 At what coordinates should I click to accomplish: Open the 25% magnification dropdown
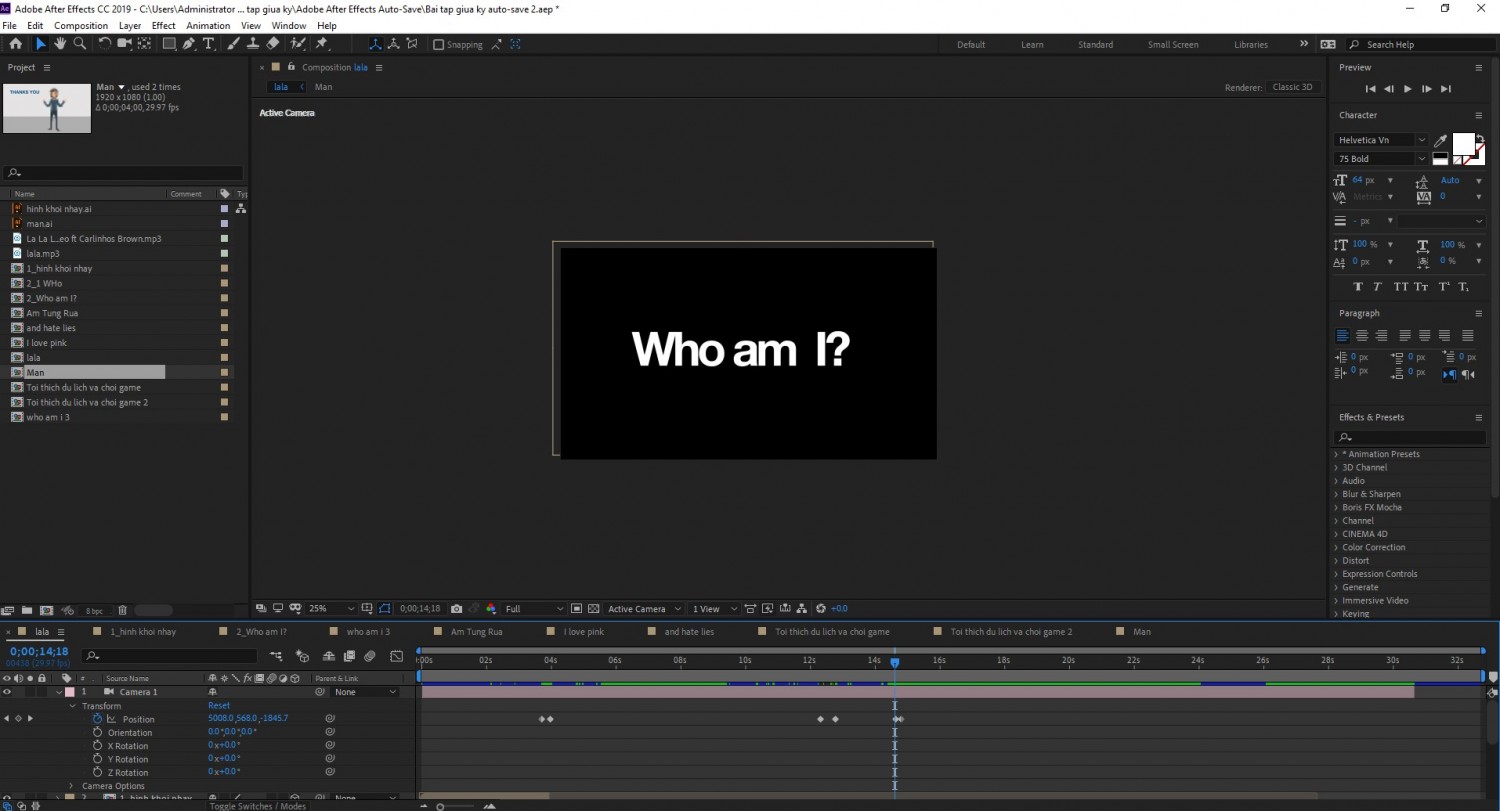[x=331, y=608]
